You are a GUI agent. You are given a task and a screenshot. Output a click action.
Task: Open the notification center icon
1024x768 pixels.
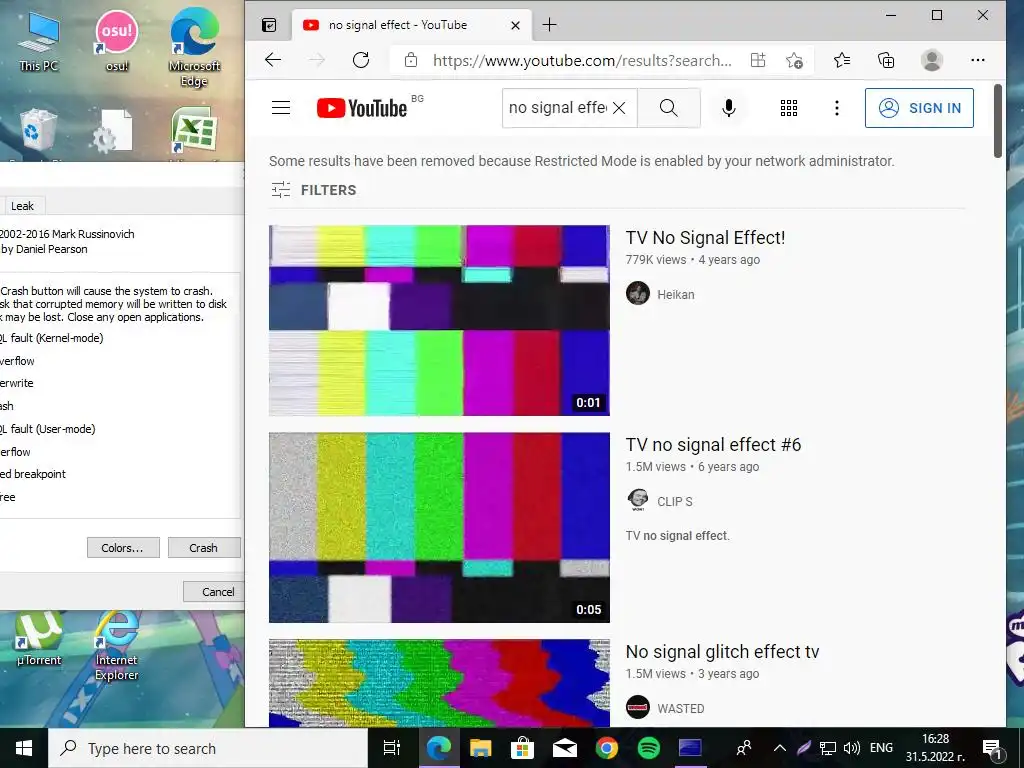pyautogui.click(x=992, y=749)
